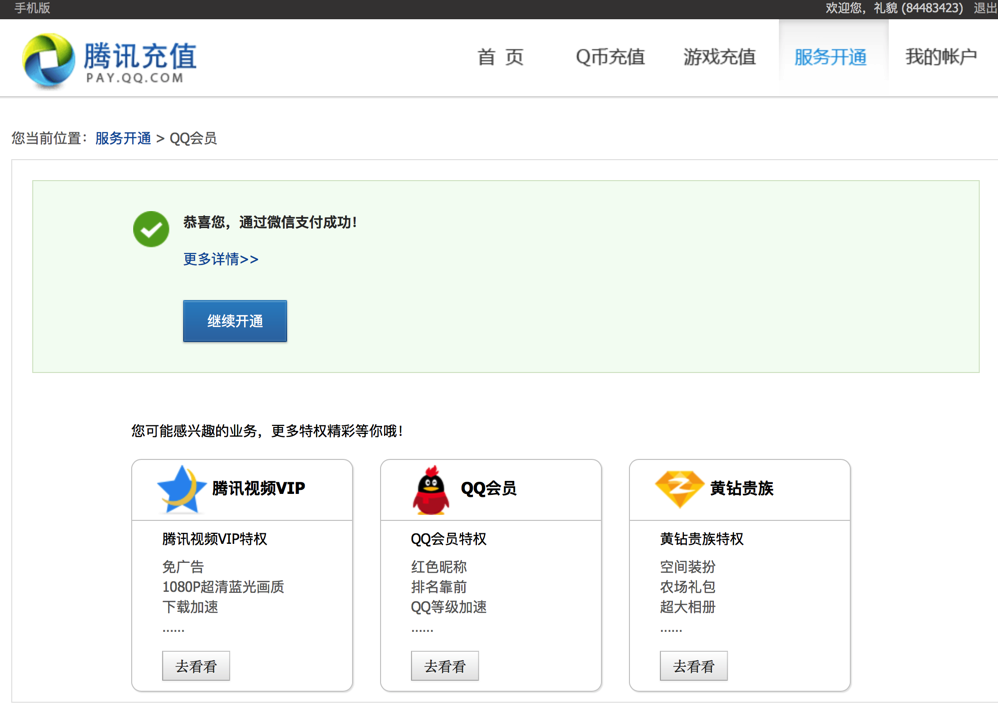Open the 我的帐户 tab
The image size is (998, 705).
pyautogui.click(x=941, y=57)
